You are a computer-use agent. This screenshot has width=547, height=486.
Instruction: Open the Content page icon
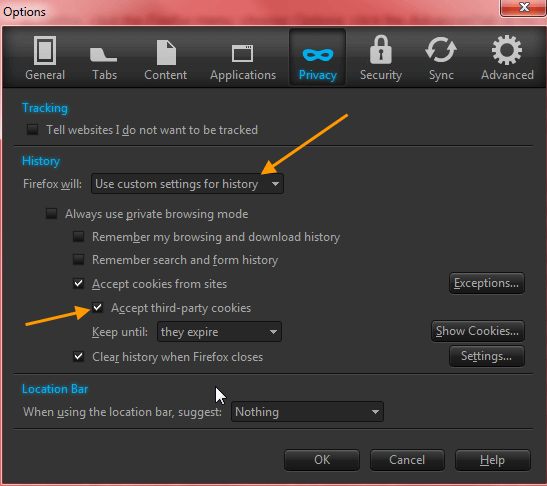166,53
